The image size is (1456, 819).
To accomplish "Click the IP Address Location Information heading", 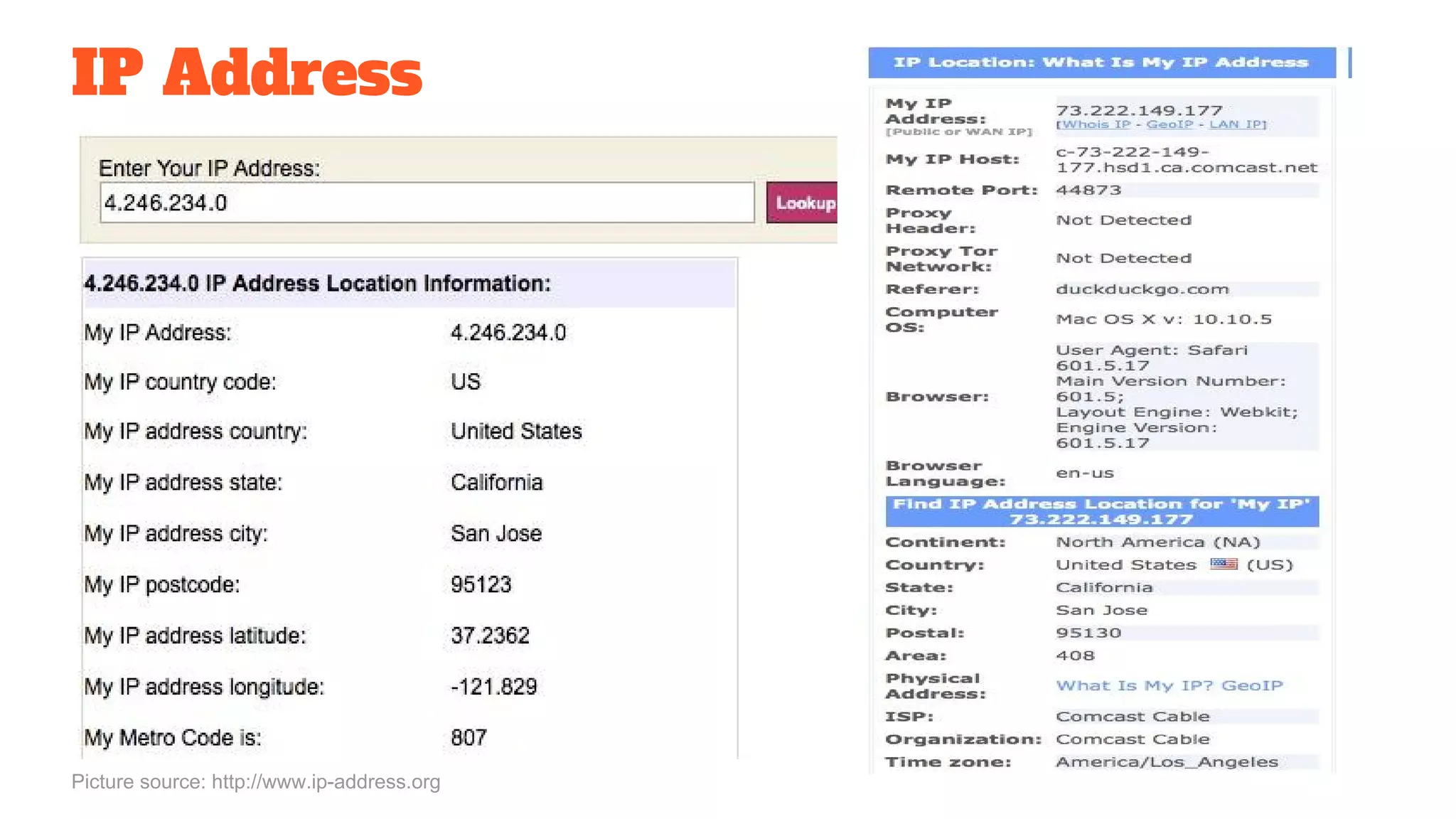I will [317, 284].
